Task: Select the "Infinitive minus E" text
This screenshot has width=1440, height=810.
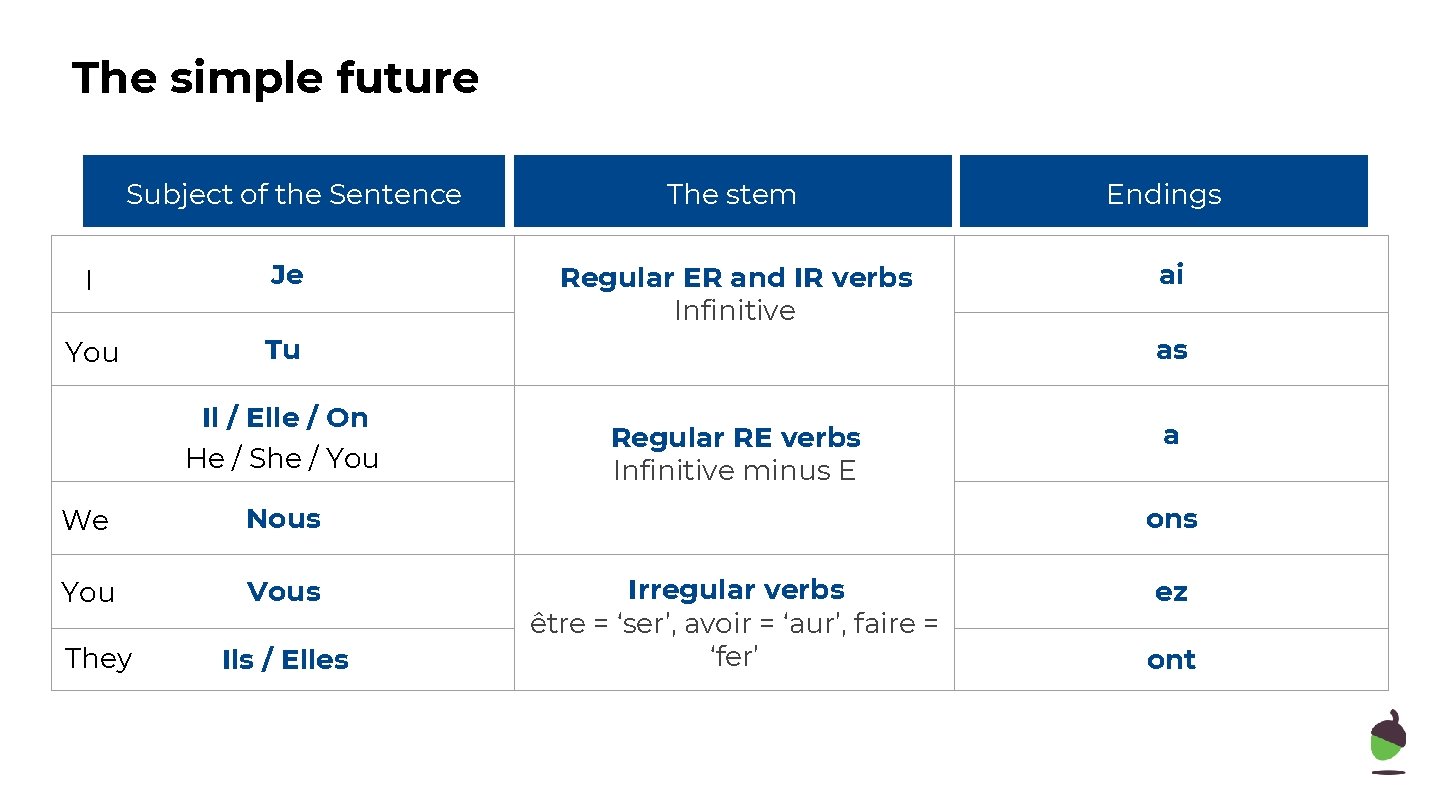Action: (735, 470)
